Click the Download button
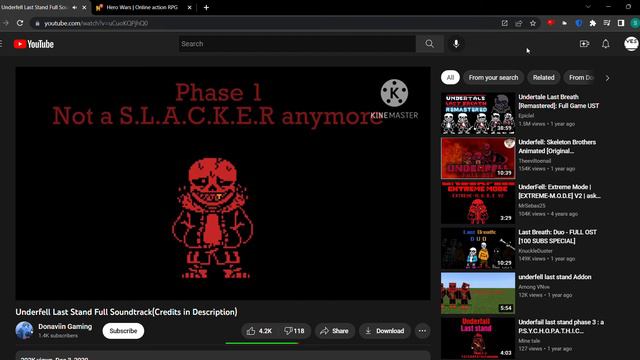This screenshot has width=640, height=360. (x=384, y=331)
